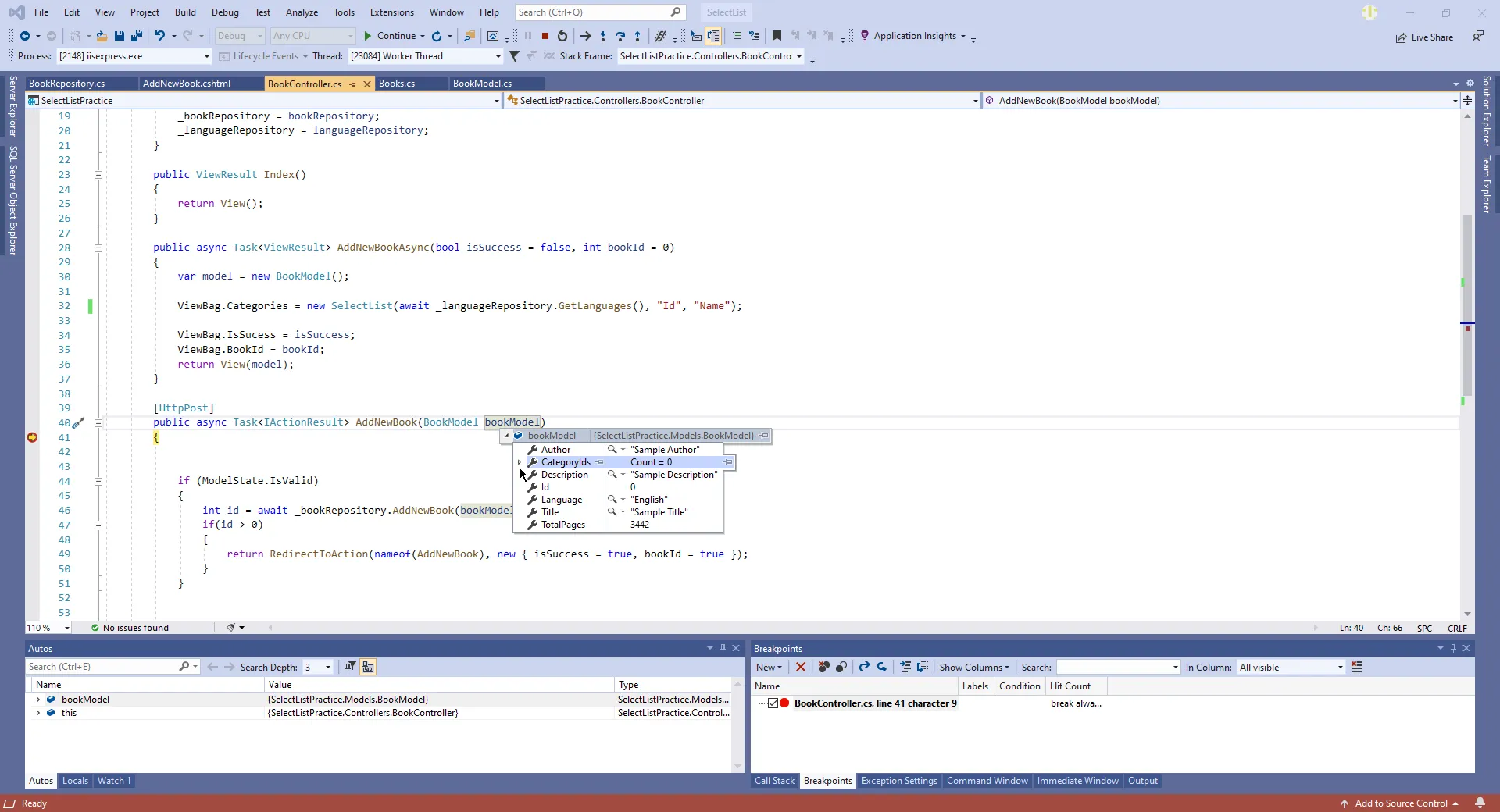Switch to the BookModel.cs tab
1500x812 pixels.
482,84
